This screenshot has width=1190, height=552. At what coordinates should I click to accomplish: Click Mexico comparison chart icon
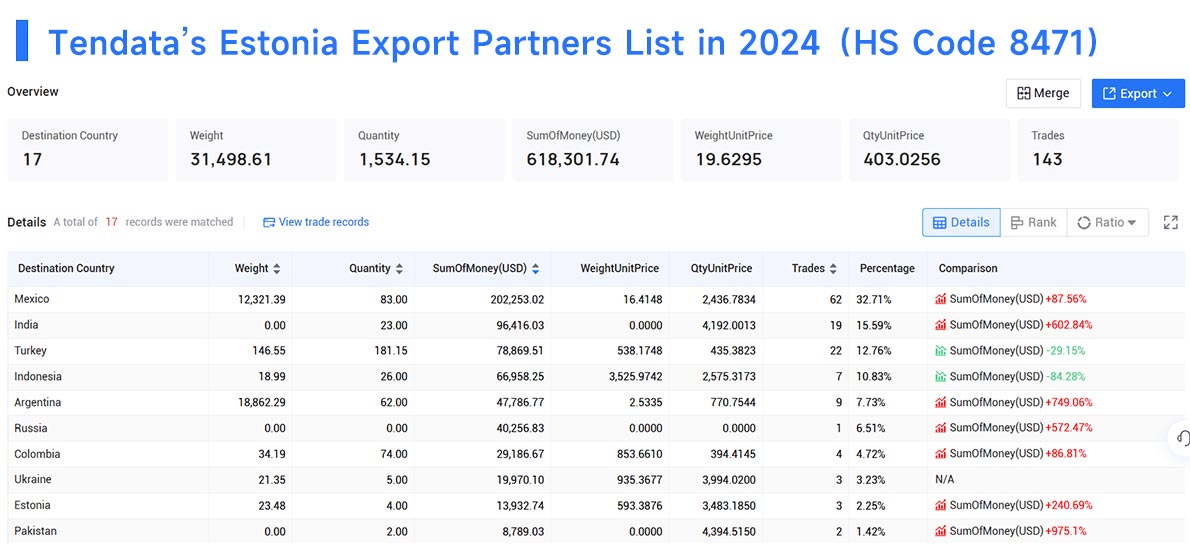point(941,300)
